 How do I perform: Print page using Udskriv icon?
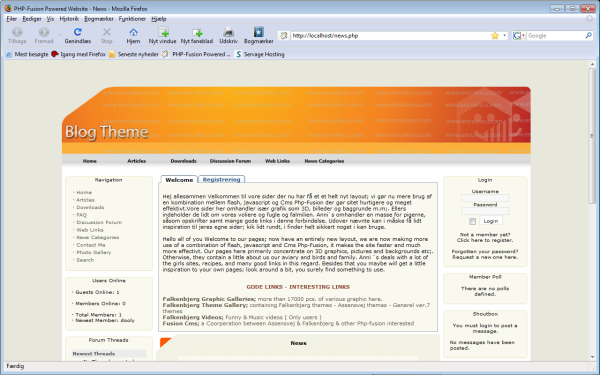tap(228, 36)
